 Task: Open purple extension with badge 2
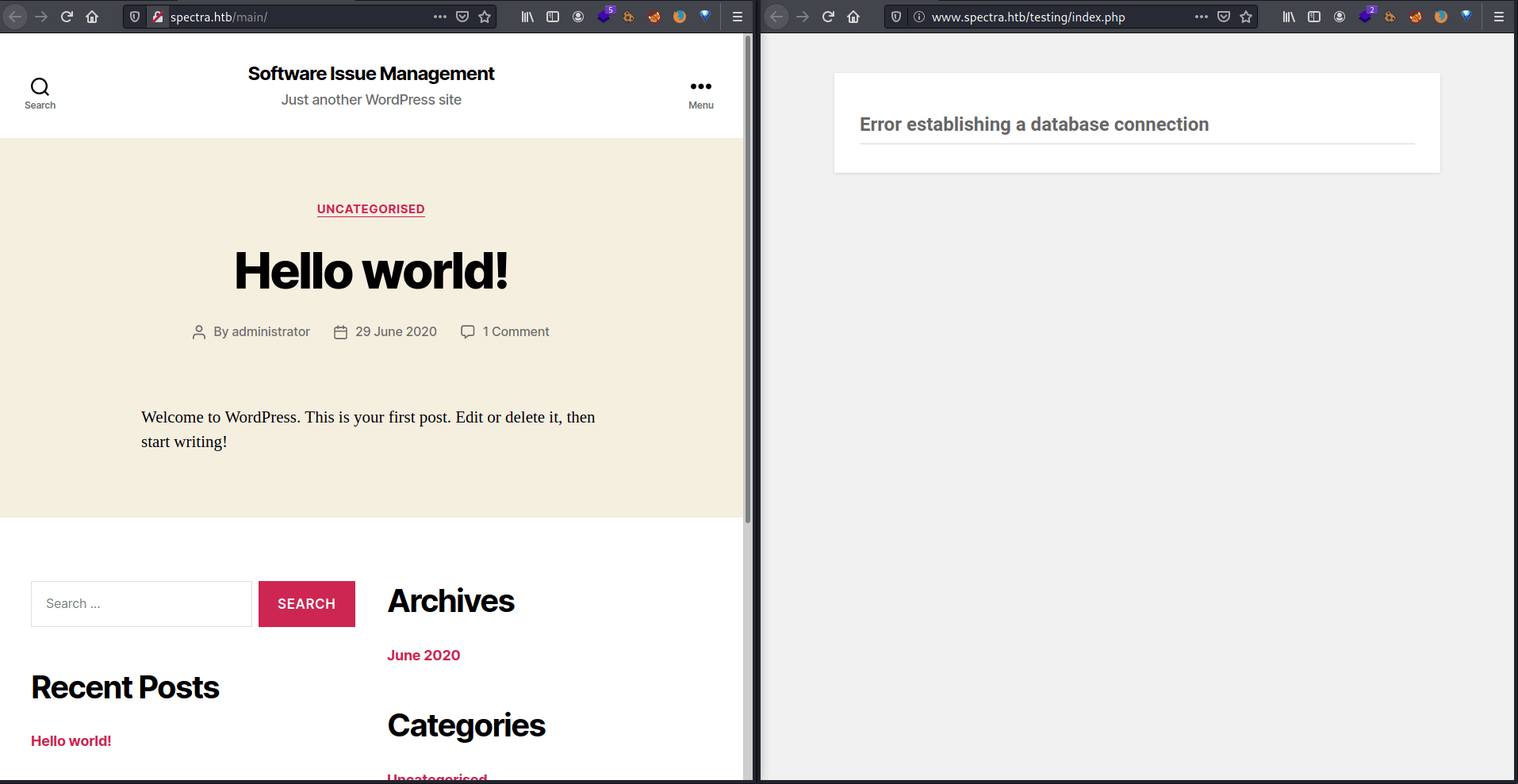pyautogui.click(x=1367, y=16)
